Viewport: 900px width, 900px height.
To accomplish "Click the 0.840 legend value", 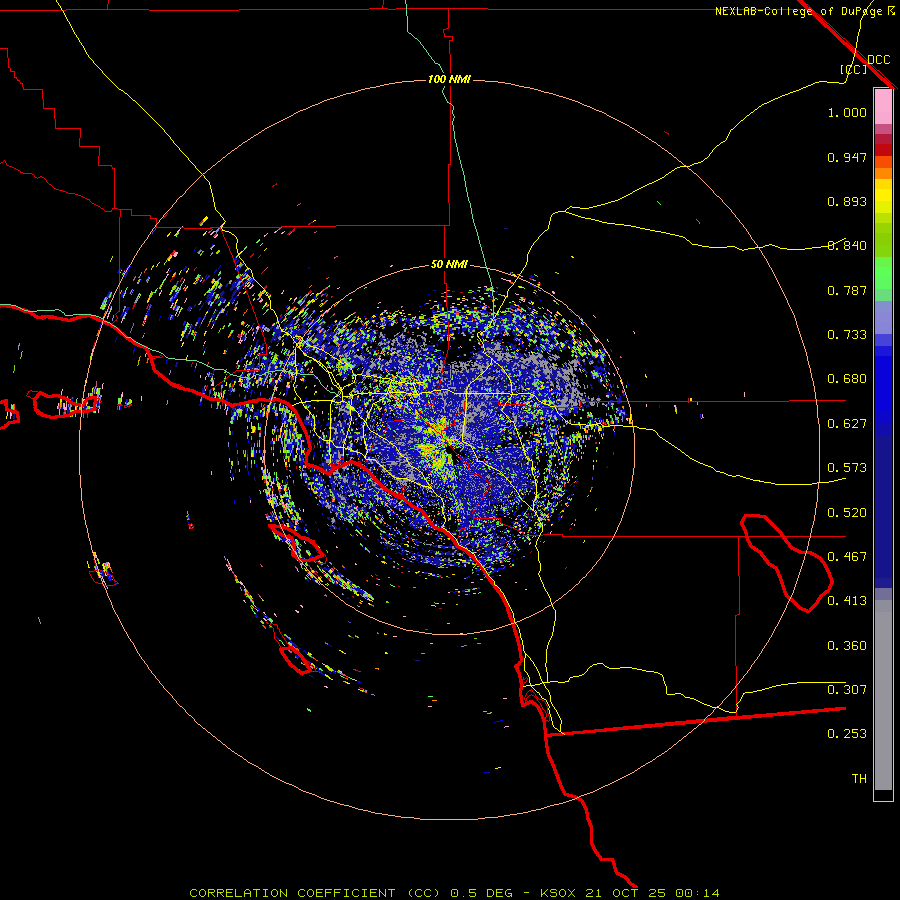I will pos(847,246).
